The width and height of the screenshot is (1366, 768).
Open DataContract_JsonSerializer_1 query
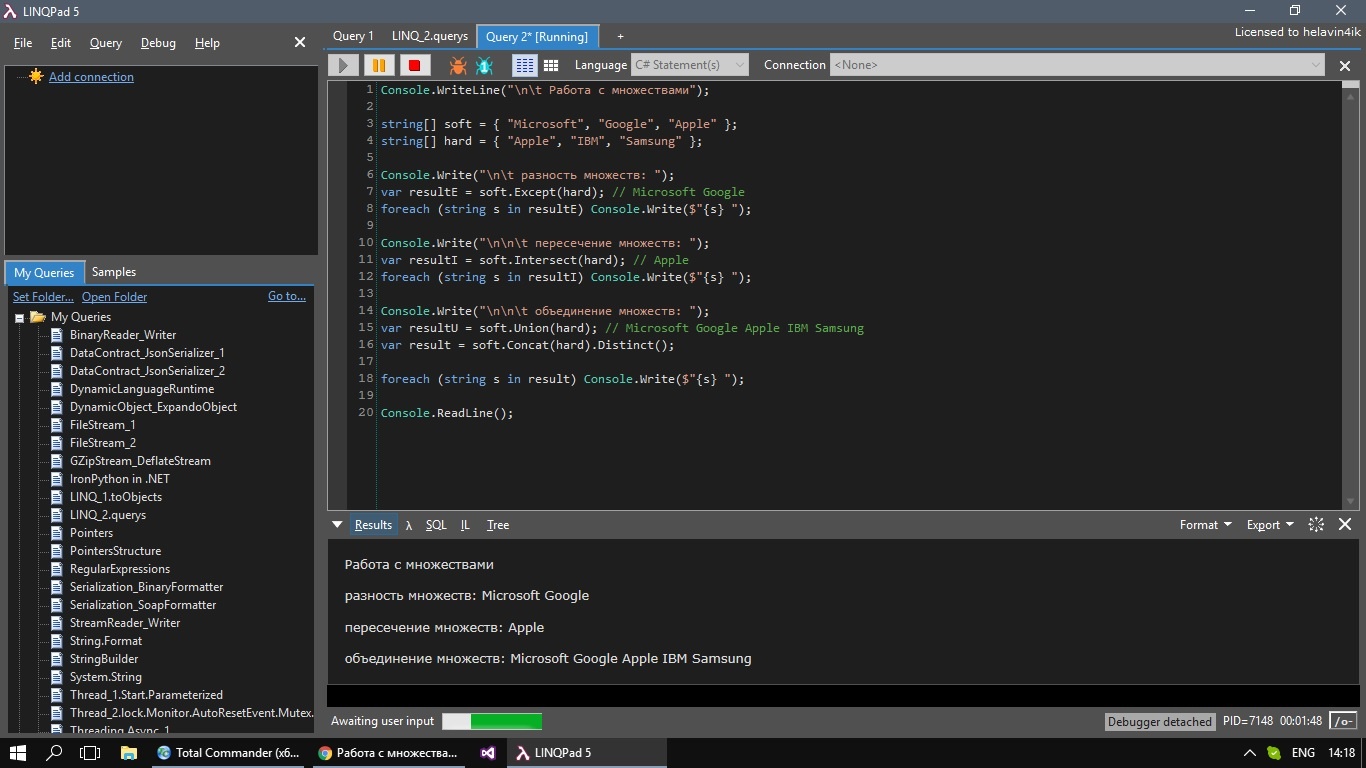click(x=147, y=353)
